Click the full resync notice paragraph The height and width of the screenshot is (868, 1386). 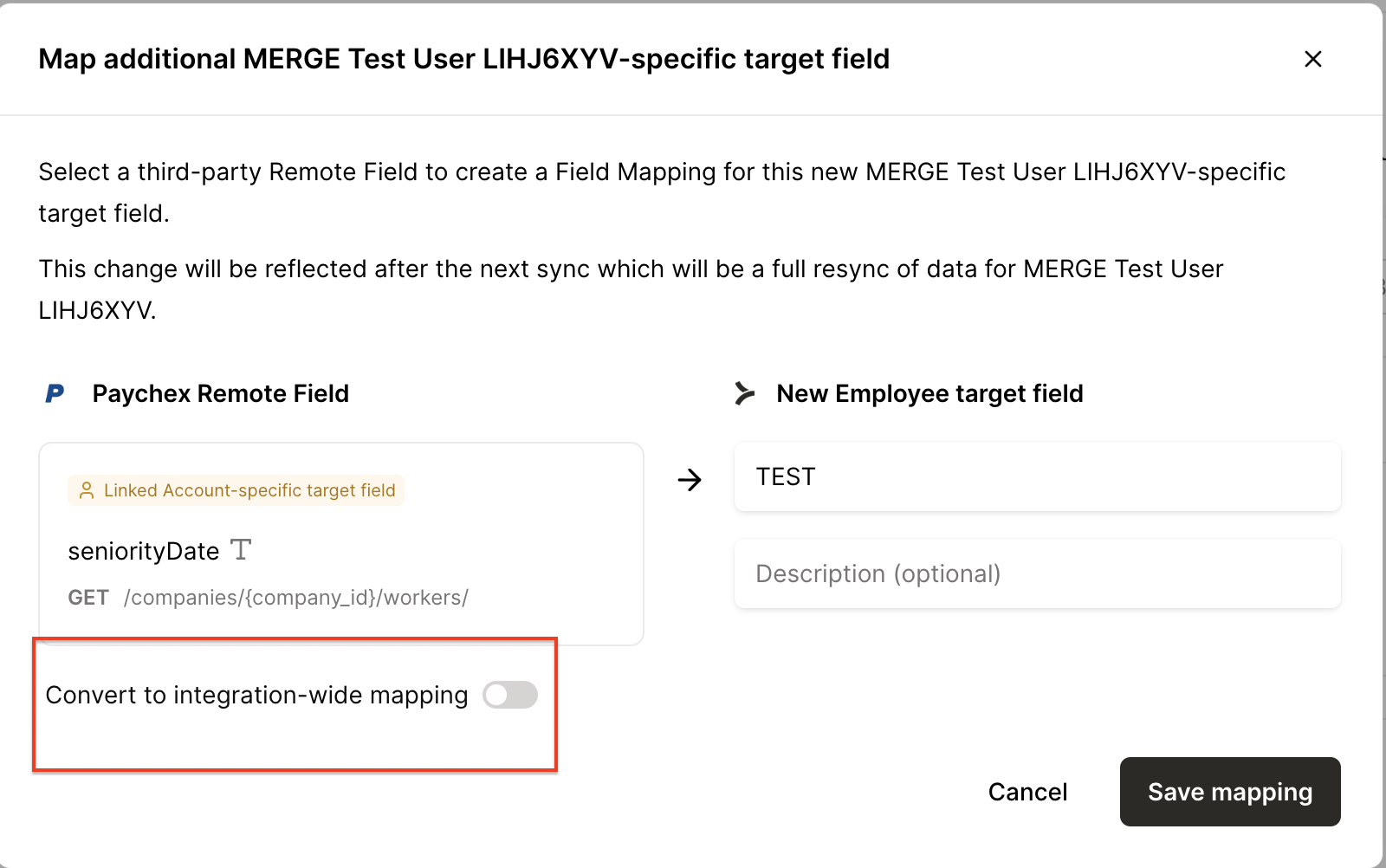pos(630,289)
